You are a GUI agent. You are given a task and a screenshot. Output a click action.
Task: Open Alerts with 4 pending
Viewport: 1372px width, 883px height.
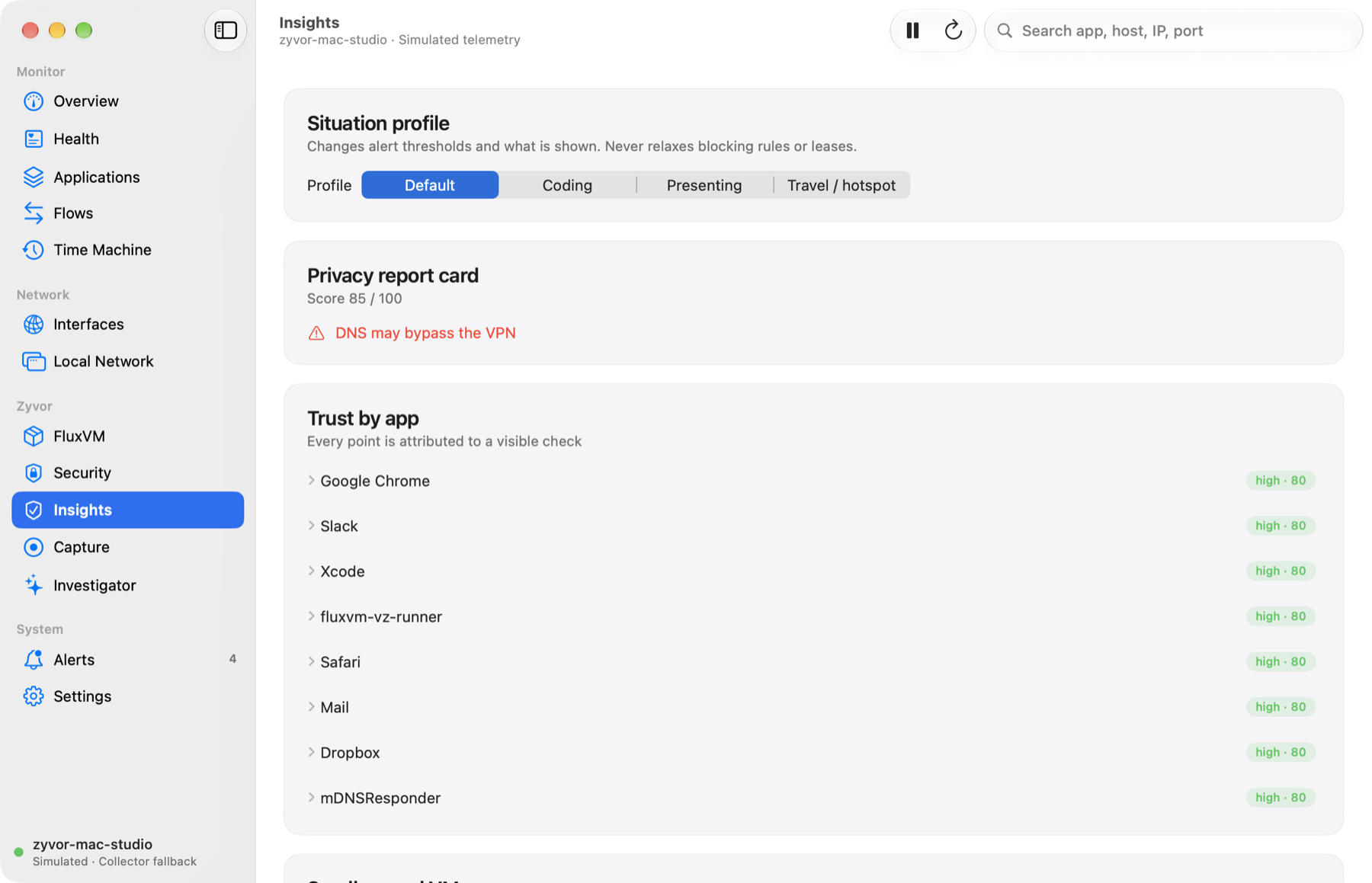click(128, 660)
